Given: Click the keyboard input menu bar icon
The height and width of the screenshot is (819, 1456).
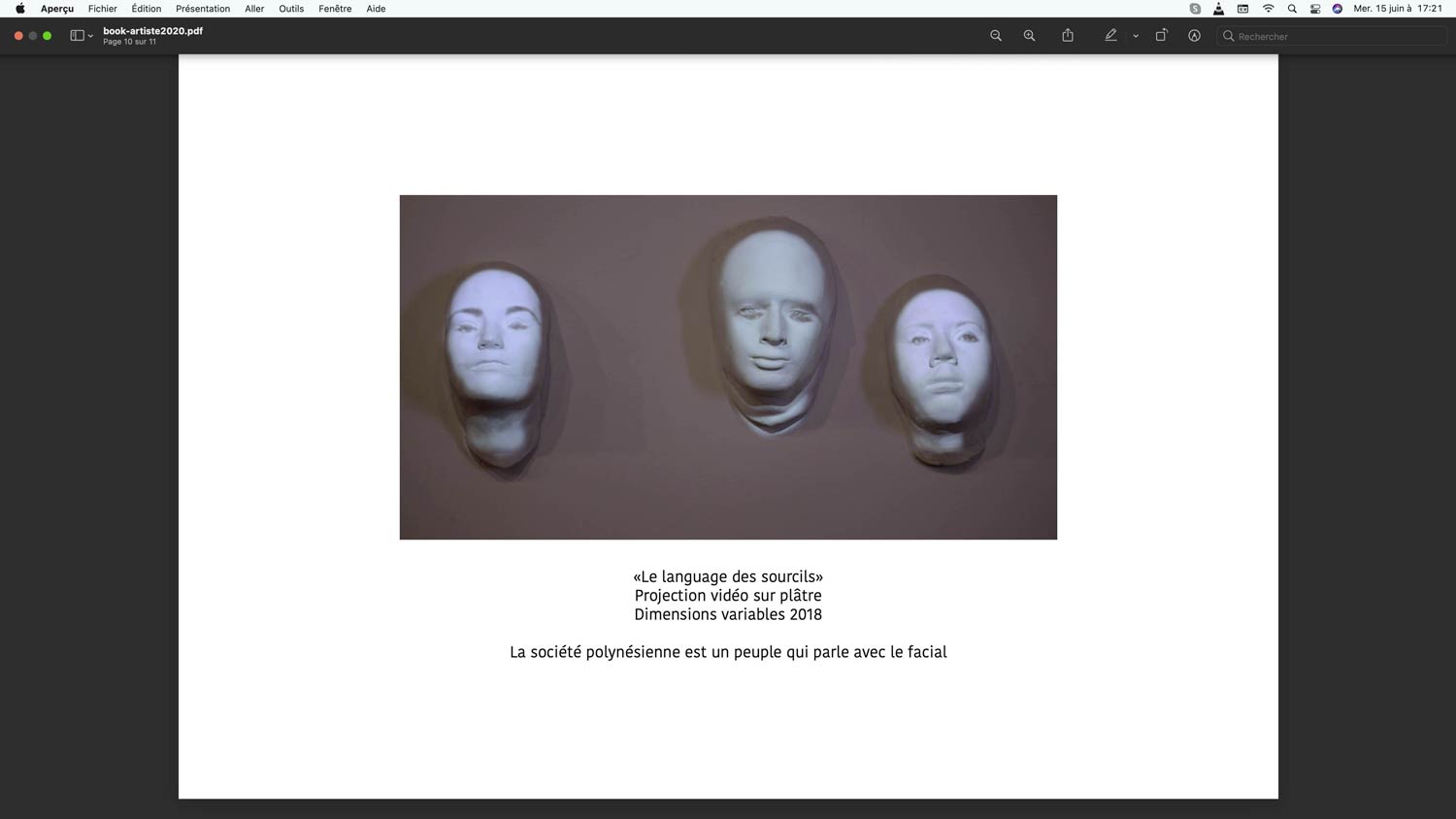Looking at the screenshot, I should pos(1242,9).
